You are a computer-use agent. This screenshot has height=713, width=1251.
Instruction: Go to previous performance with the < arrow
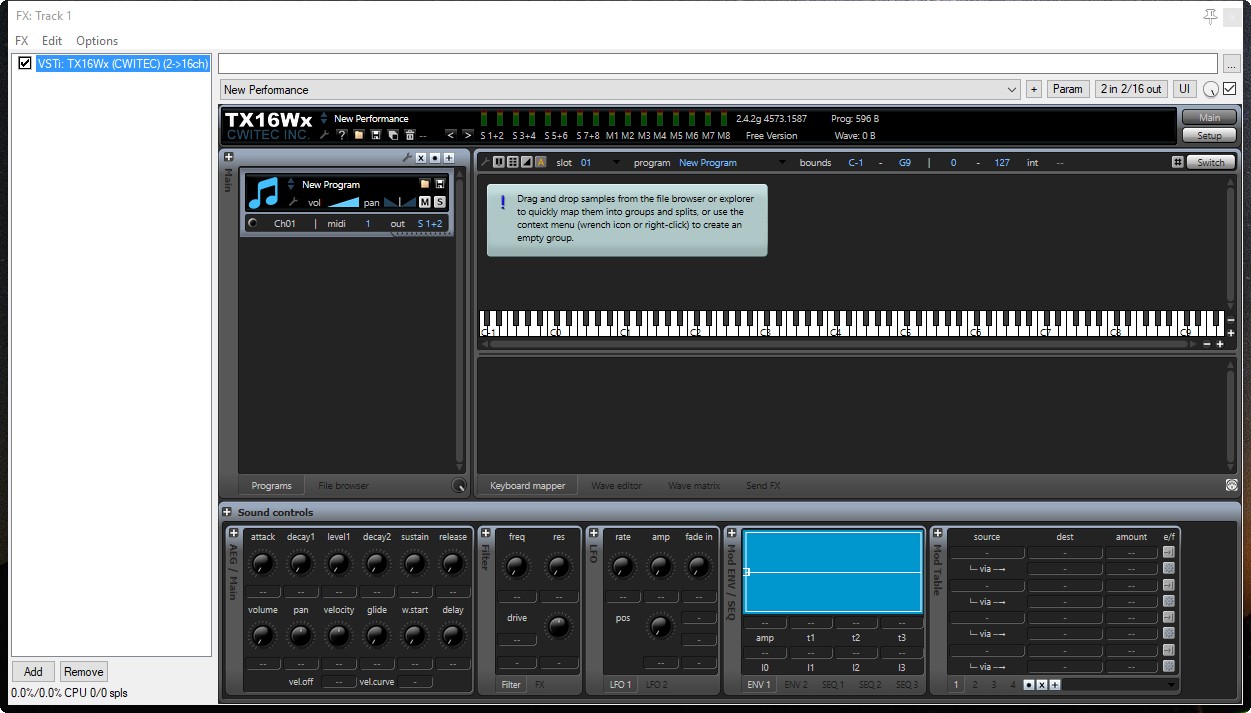[x=451, y=135]
